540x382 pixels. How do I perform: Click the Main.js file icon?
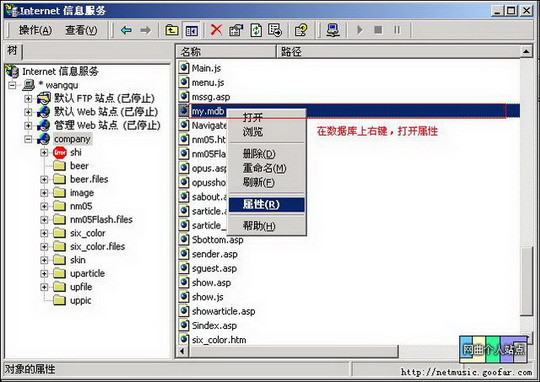coord(184,68)
